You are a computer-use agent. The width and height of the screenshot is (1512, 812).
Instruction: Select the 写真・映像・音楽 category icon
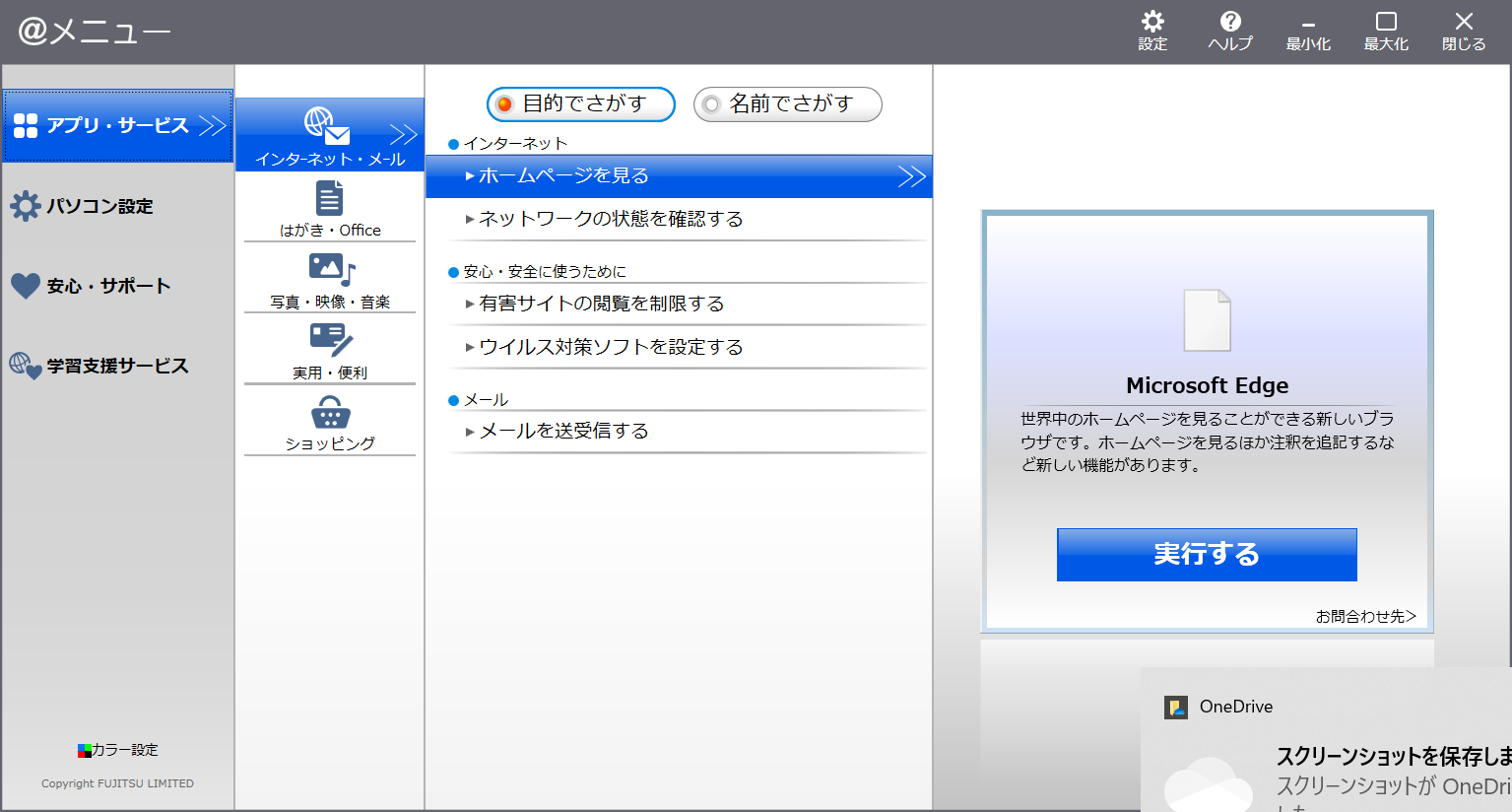[x=331, y=269]
